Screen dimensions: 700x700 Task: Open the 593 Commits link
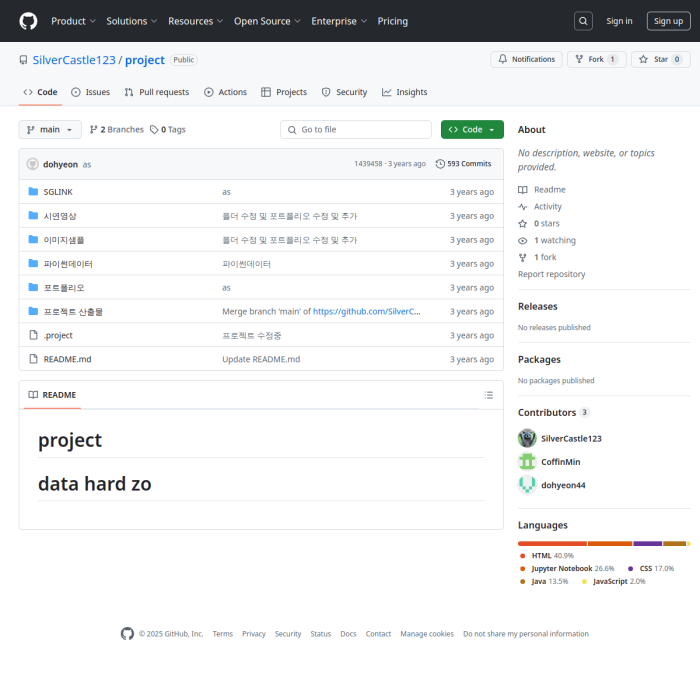click(x=463, y=164)
